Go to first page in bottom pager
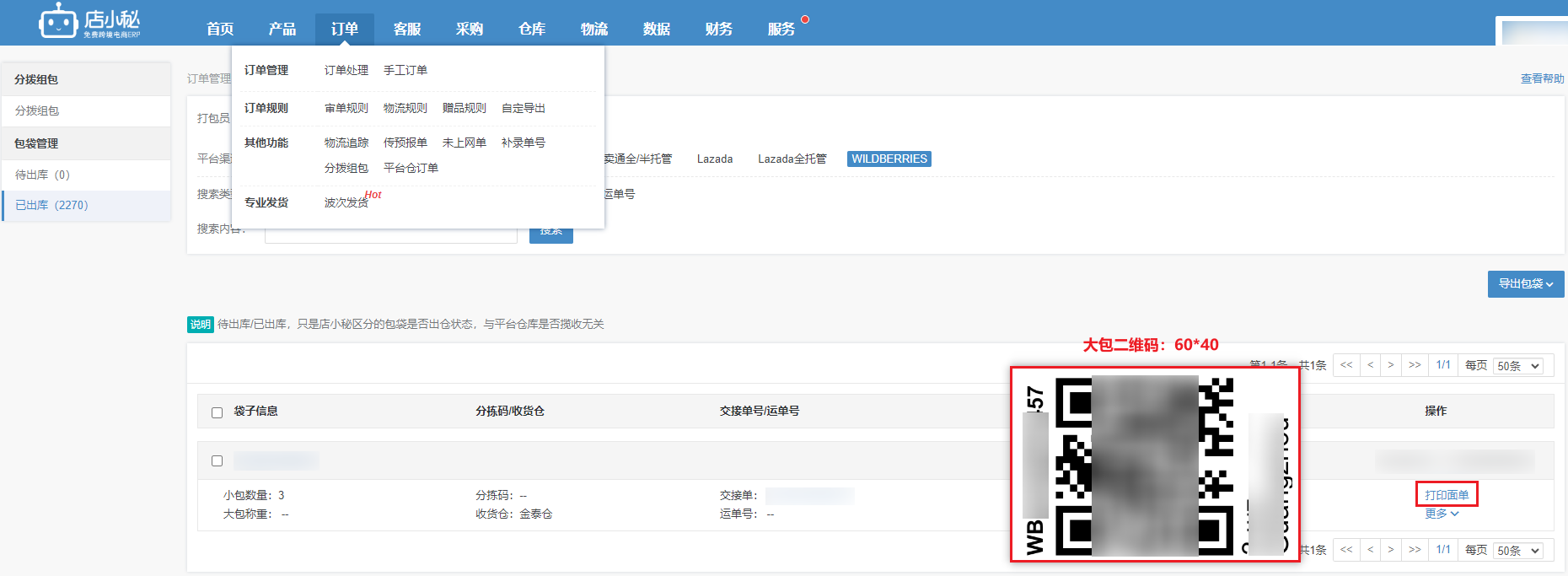Screen dimensions: 1568x576 [x=1346, y=550]
